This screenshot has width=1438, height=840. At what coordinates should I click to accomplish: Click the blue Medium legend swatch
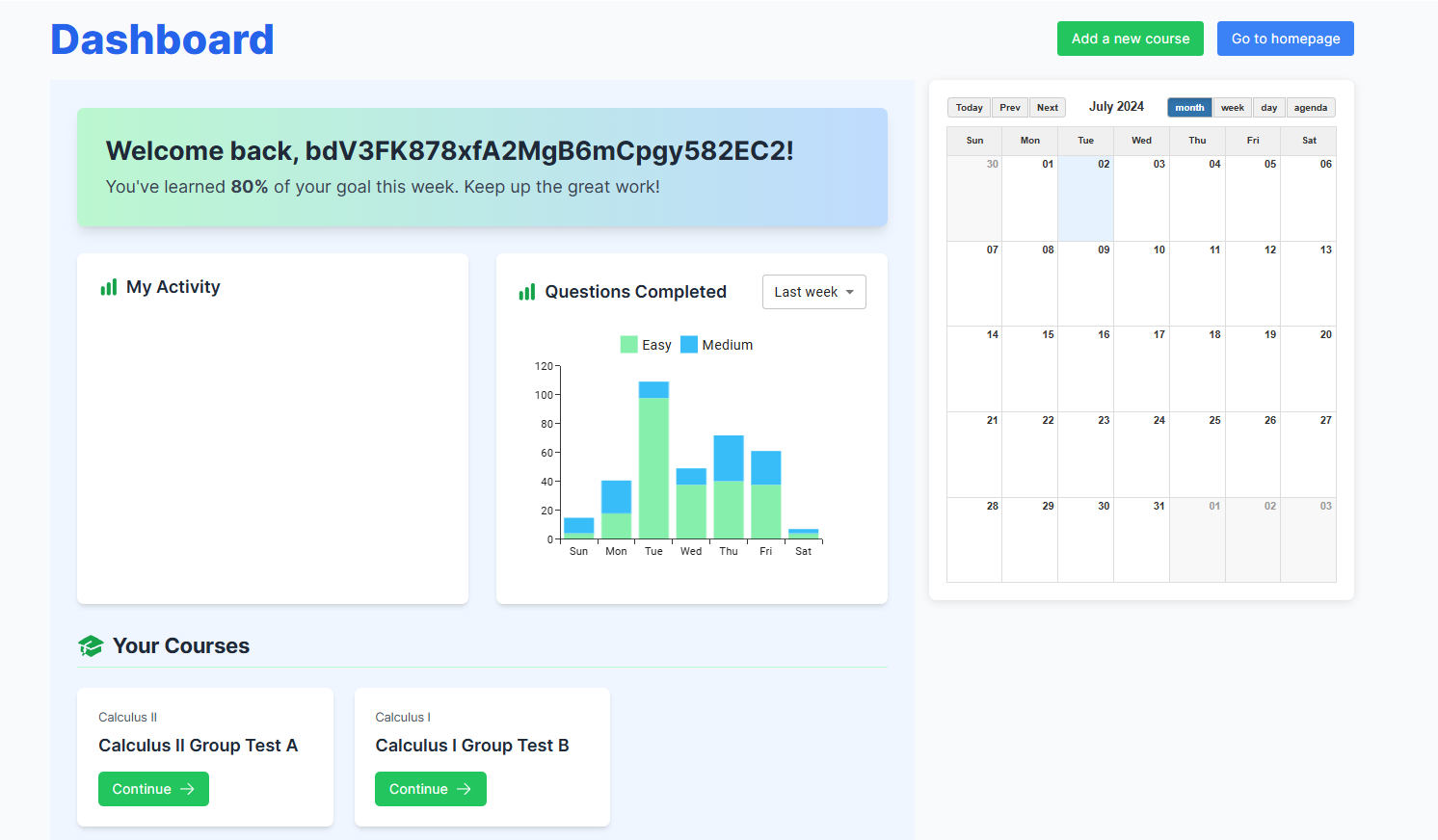click(690, 344)
